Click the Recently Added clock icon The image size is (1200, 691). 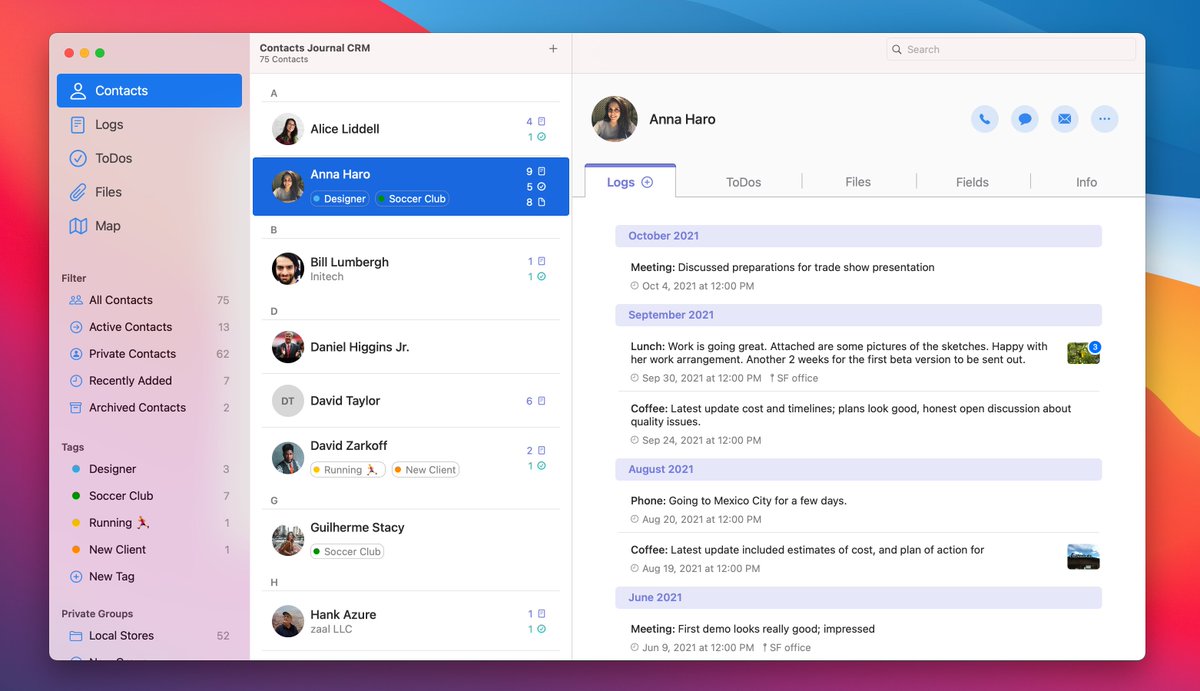pos(76,381)
